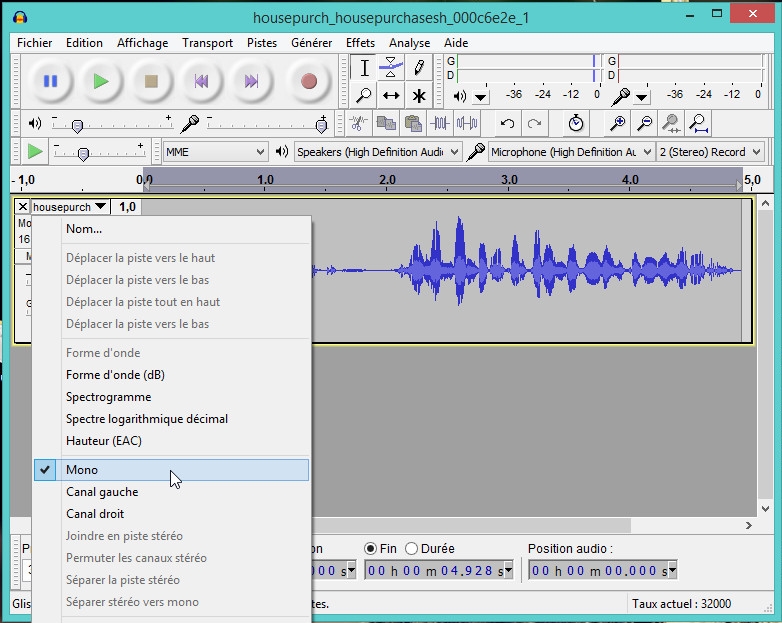Click the vertical scrollbar down arrow
The height and width of the screenshot is (623, 782).
point(765,509)
